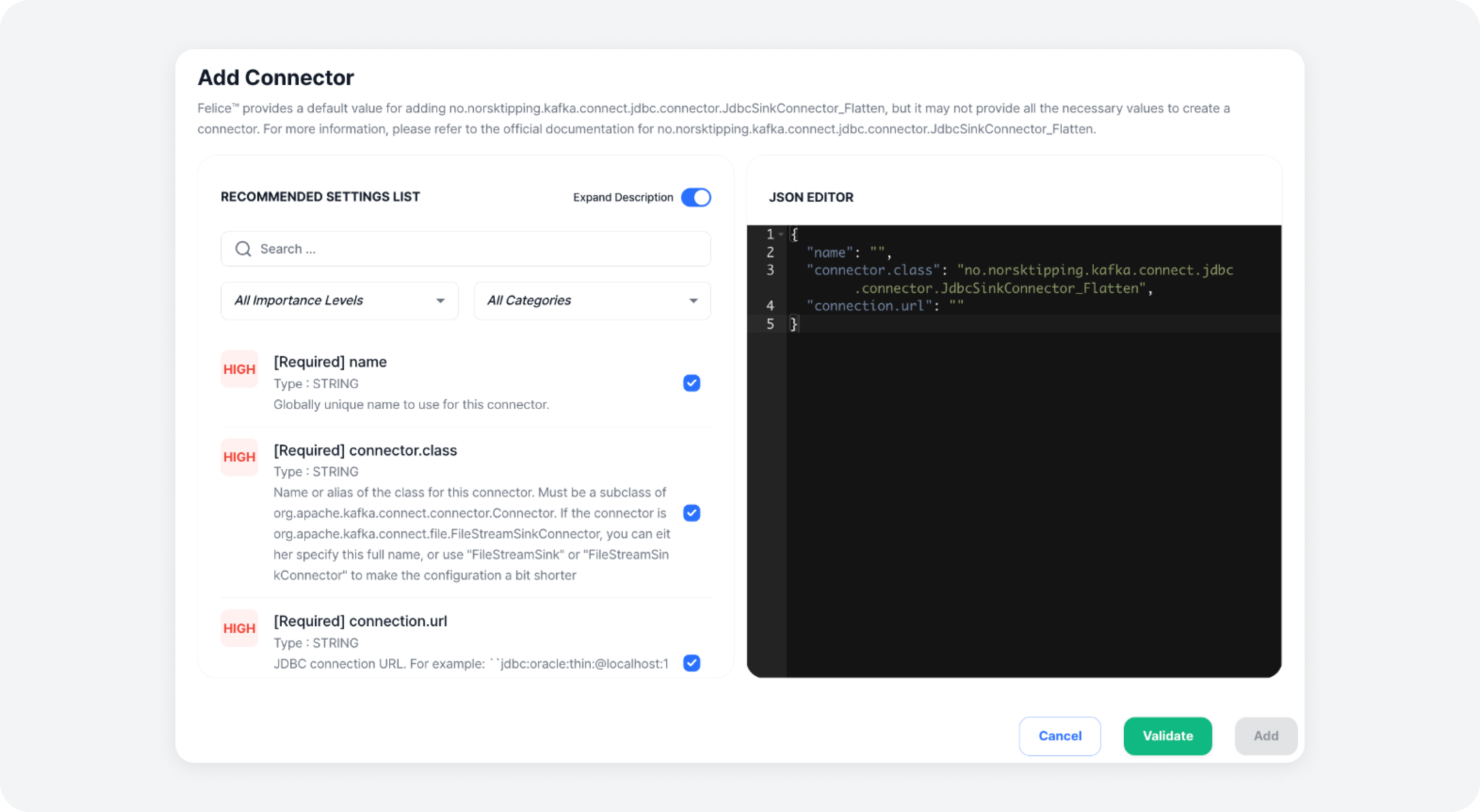Viewport: 1480px width, 812px height.
Task: Click the search magnifier icon
Action: [x=243, y=249]
